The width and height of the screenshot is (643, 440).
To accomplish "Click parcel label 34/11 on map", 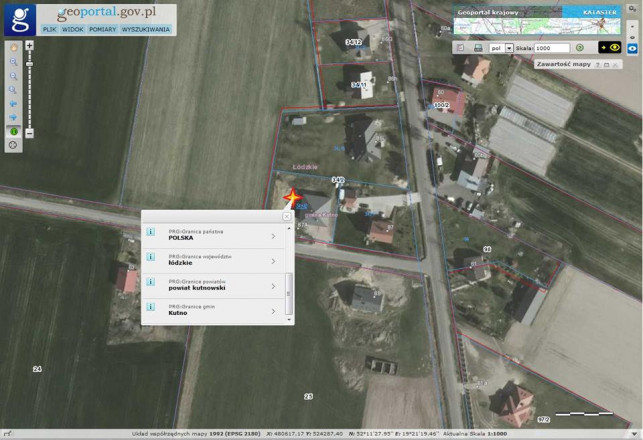I will coord(359,85).
